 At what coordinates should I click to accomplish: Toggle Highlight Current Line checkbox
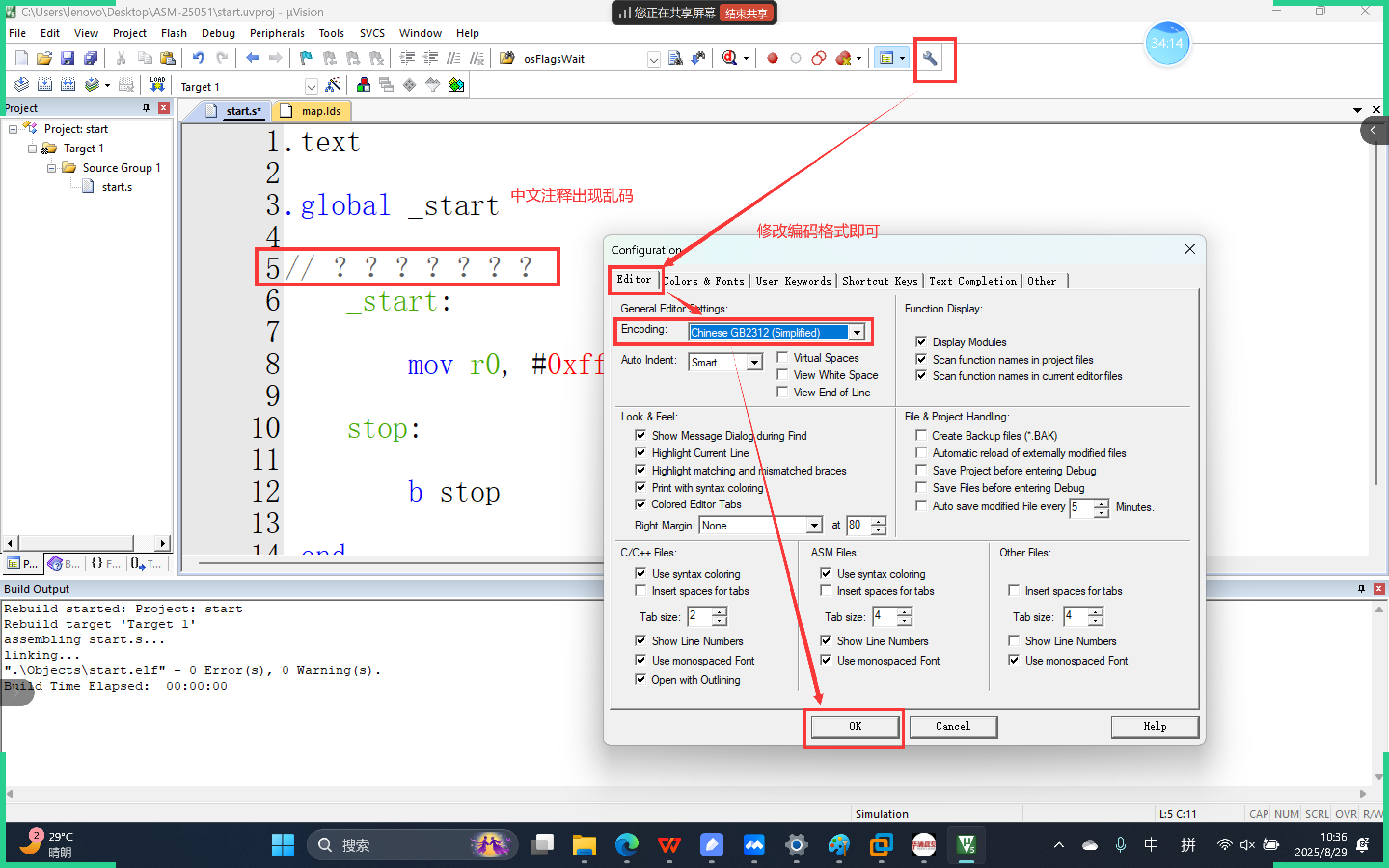point(640,452)
